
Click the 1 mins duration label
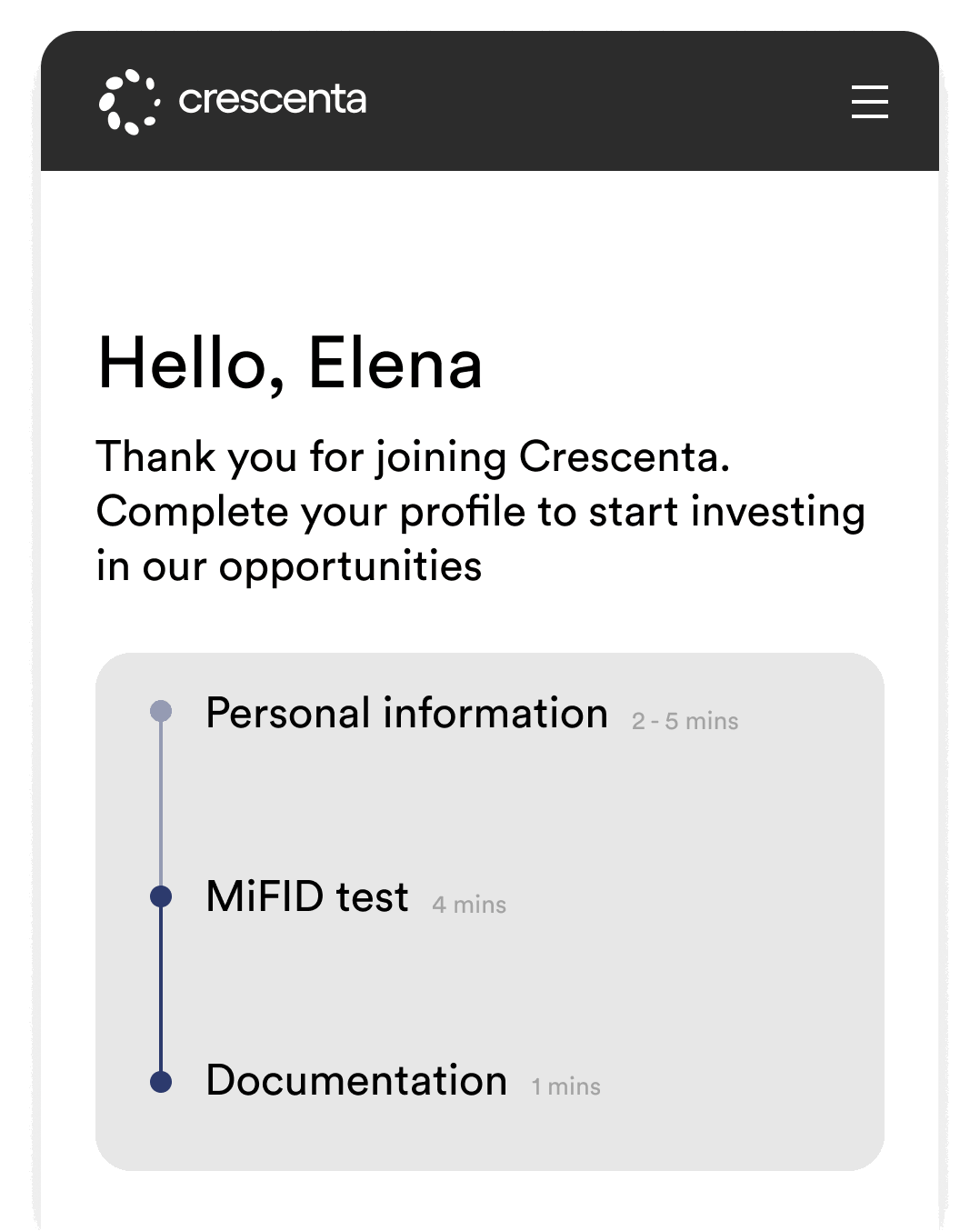point(566,1086)
